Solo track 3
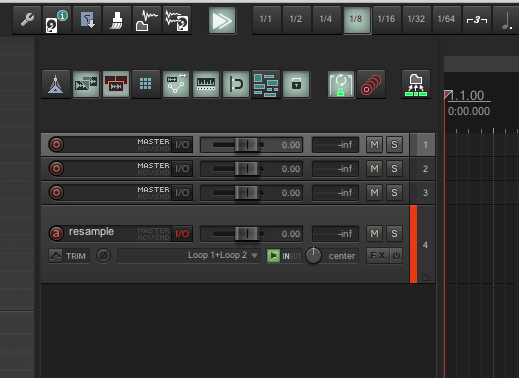This screenshot has height=378, width=519. tap(394, 193)
